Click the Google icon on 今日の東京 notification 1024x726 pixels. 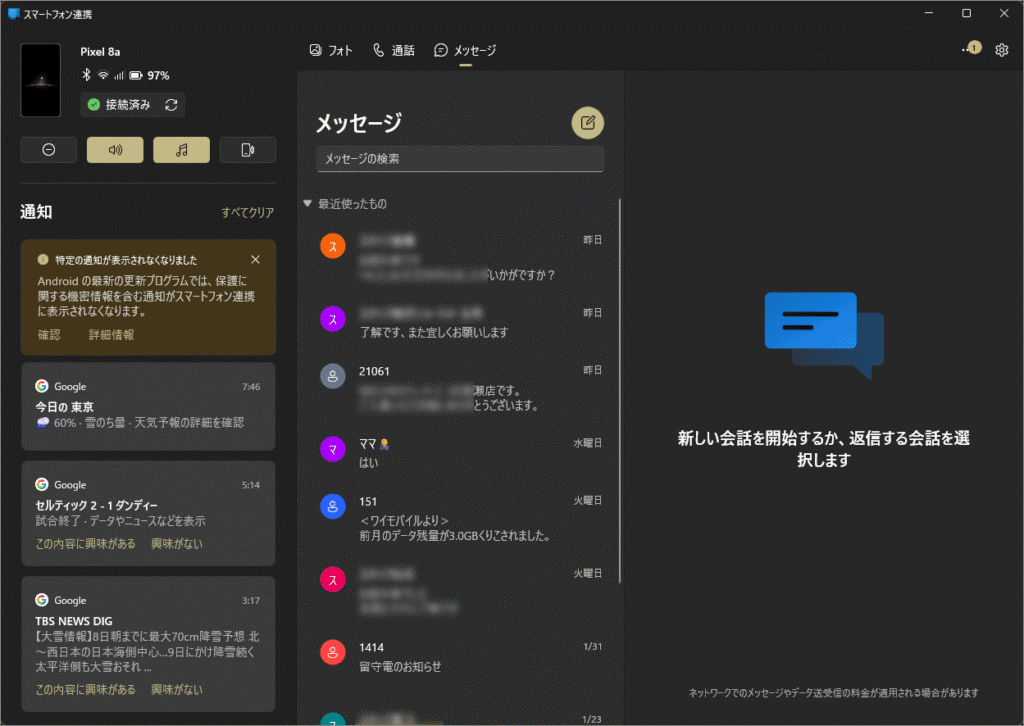(x=42, y=386)
